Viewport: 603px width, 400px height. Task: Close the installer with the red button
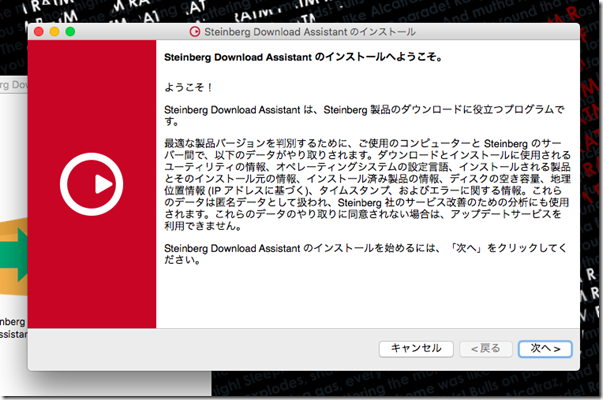pyautogui.click(x=38, y=32)
